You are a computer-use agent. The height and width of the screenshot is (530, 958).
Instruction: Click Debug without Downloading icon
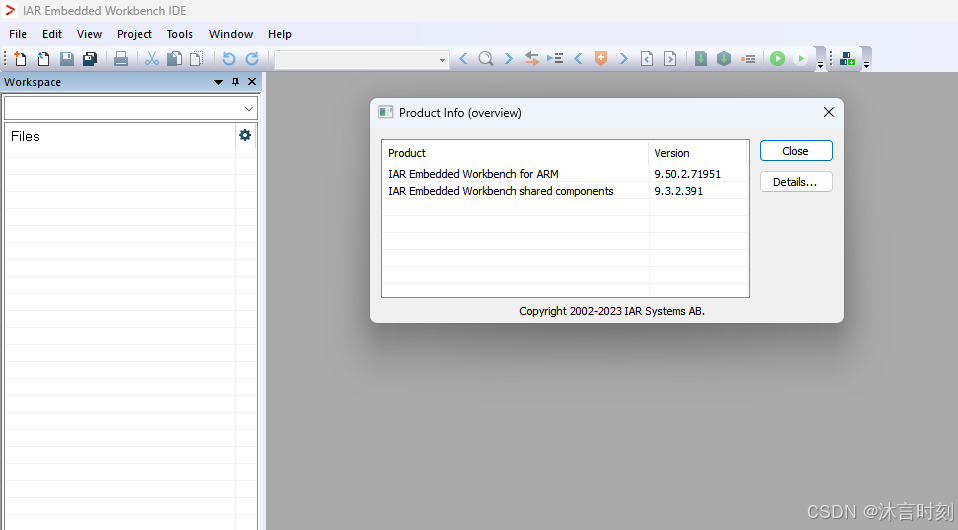[800, 59]
